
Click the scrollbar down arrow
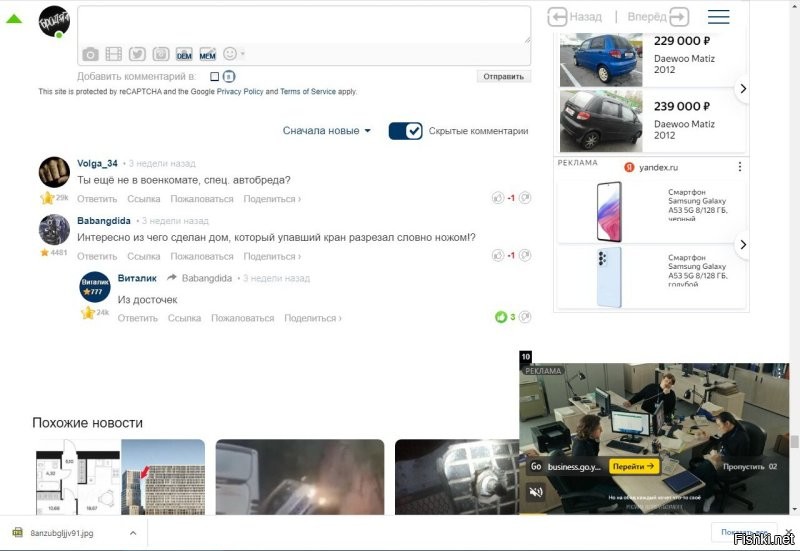794,509
